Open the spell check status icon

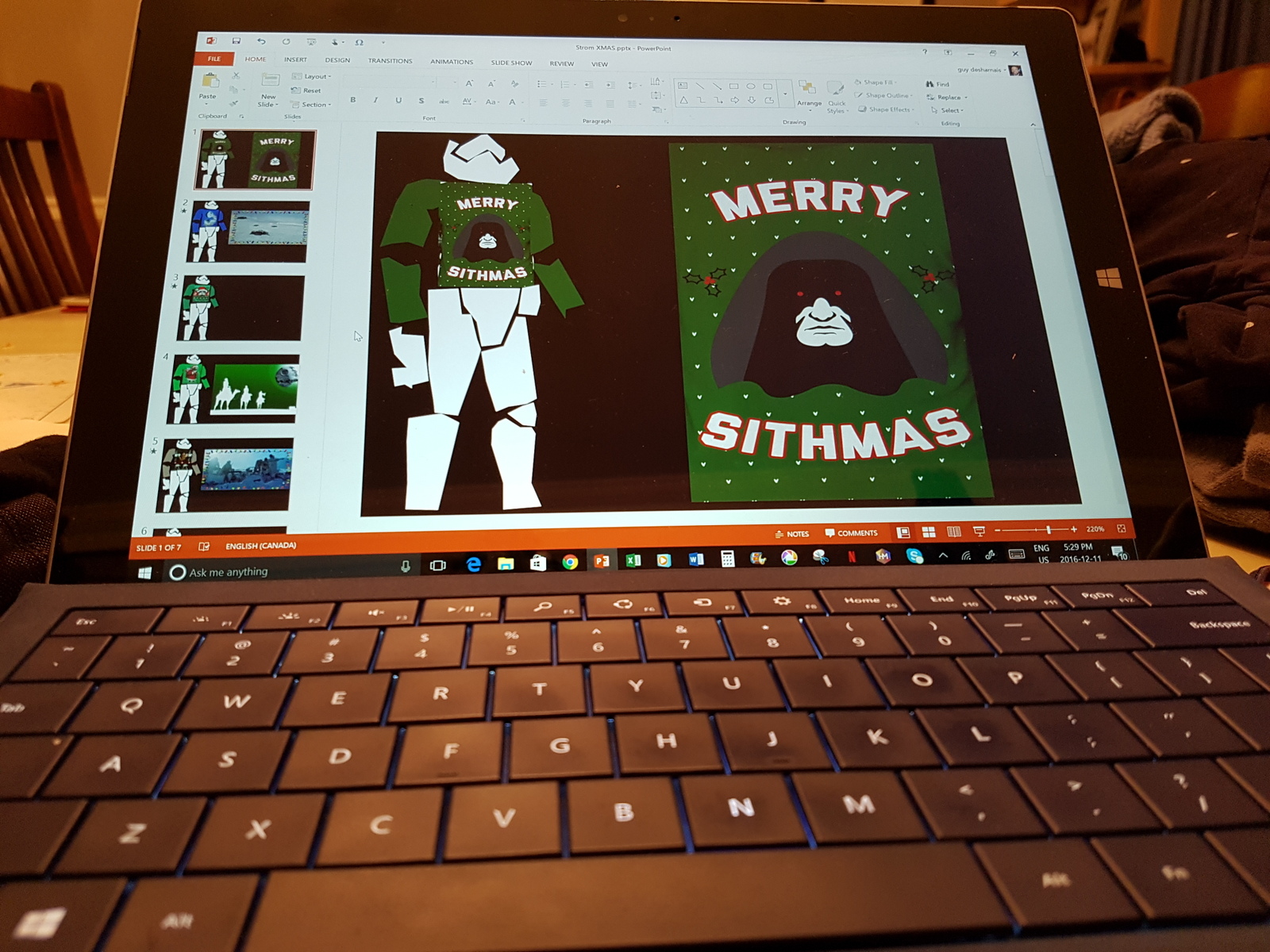(204, 547)
